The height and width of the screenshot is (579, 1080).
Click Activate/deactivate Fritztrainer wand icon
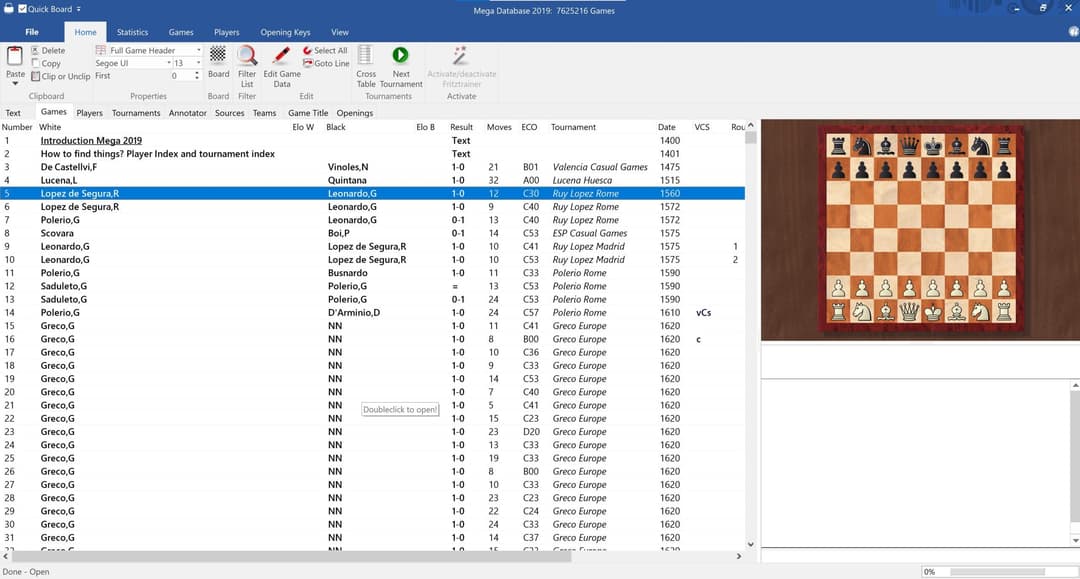pos(460,55)
